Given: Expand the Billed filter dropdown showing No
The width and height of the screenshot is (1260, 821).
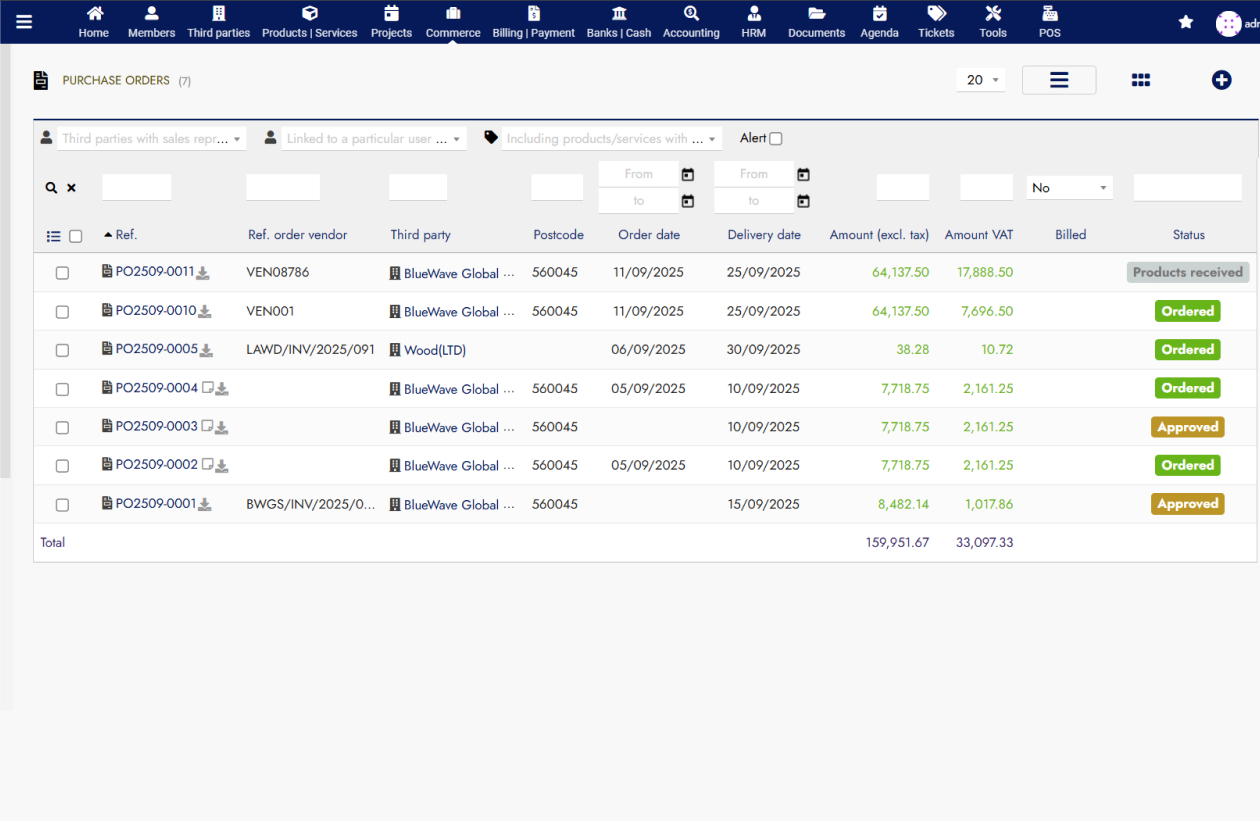Looking at the screenshot, I should coord(1069,188).
